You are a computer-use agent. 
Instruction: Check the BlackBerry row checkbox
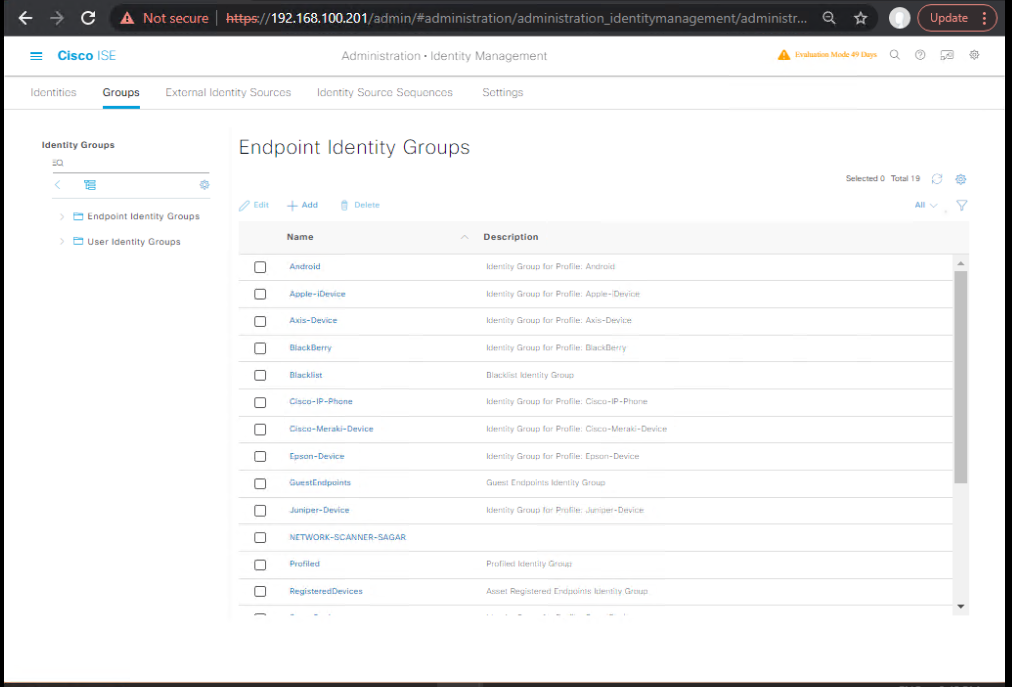pos(260,348)
